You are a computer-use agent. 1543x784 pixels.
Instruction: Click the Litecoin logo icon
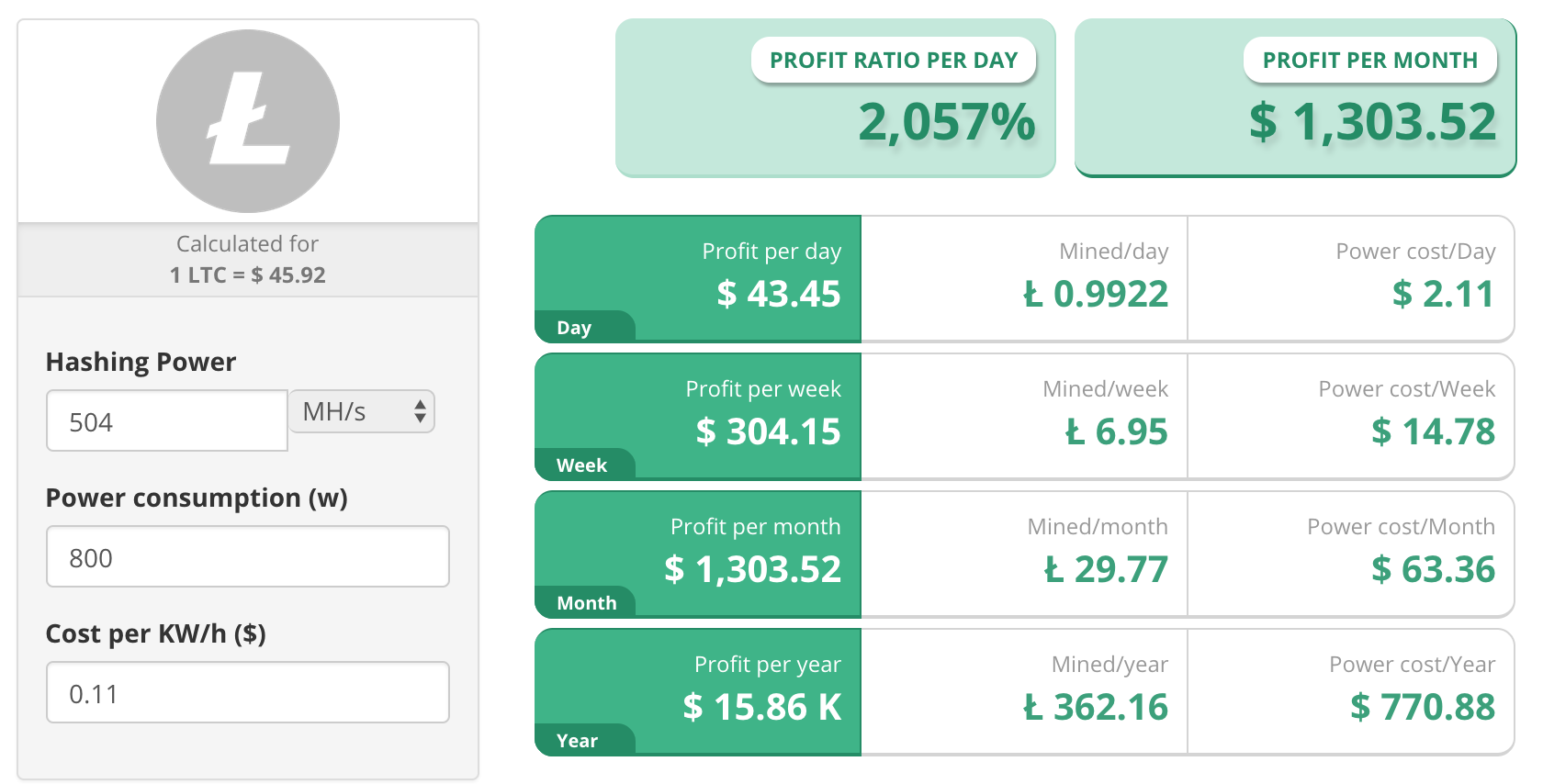[x=248, y=121]
